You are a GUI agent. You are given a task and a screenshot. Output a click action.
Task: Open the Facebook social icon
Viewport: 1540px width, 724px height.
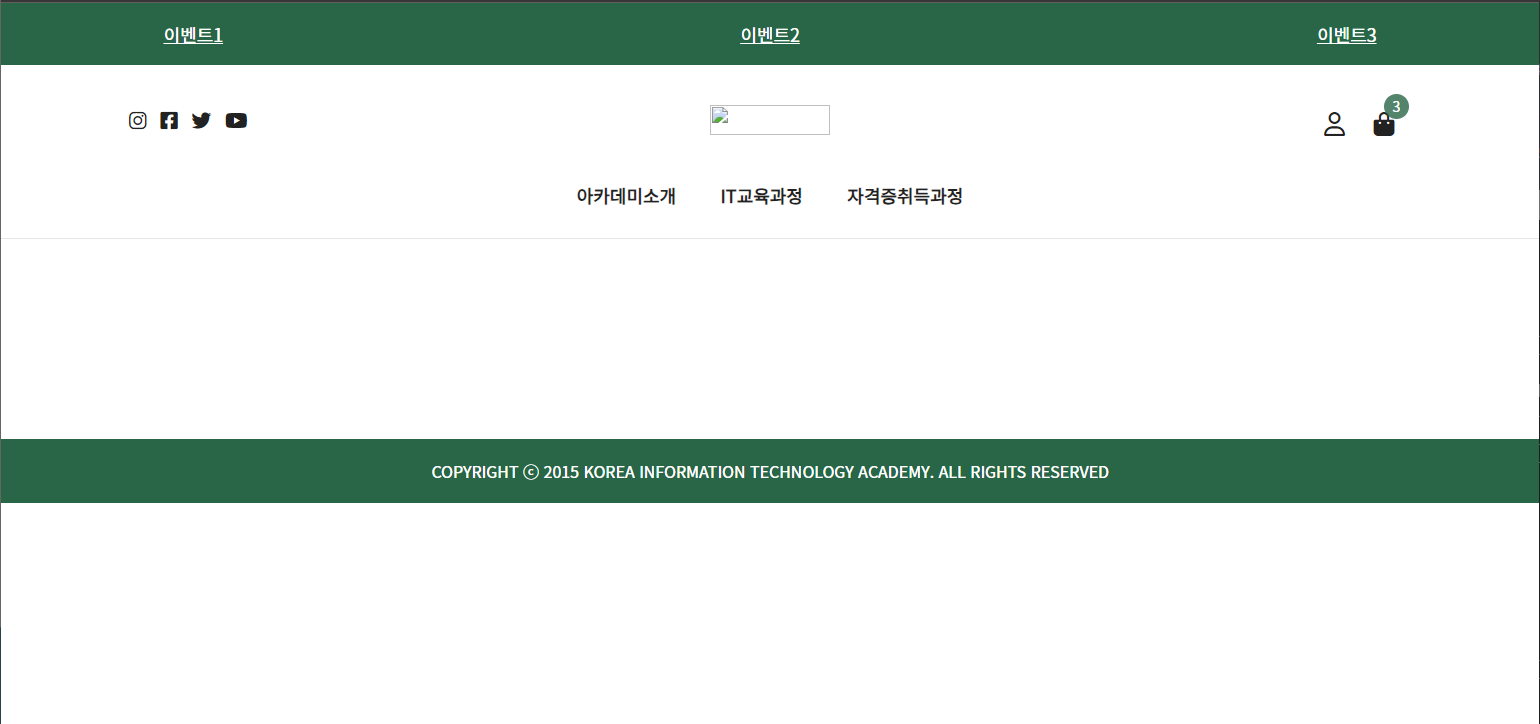[x=169, y=121]
